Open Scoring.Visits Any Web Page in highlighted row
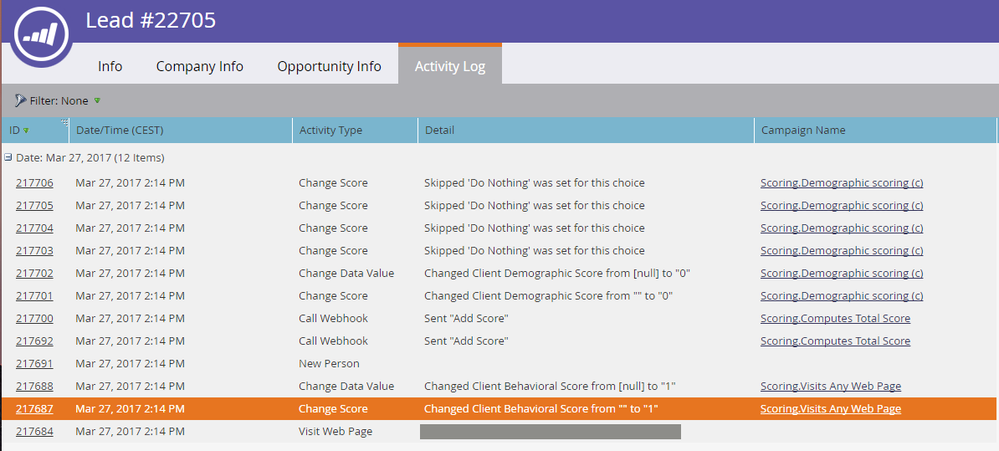The height and width of the screenshot is (451, 999). 831,409
